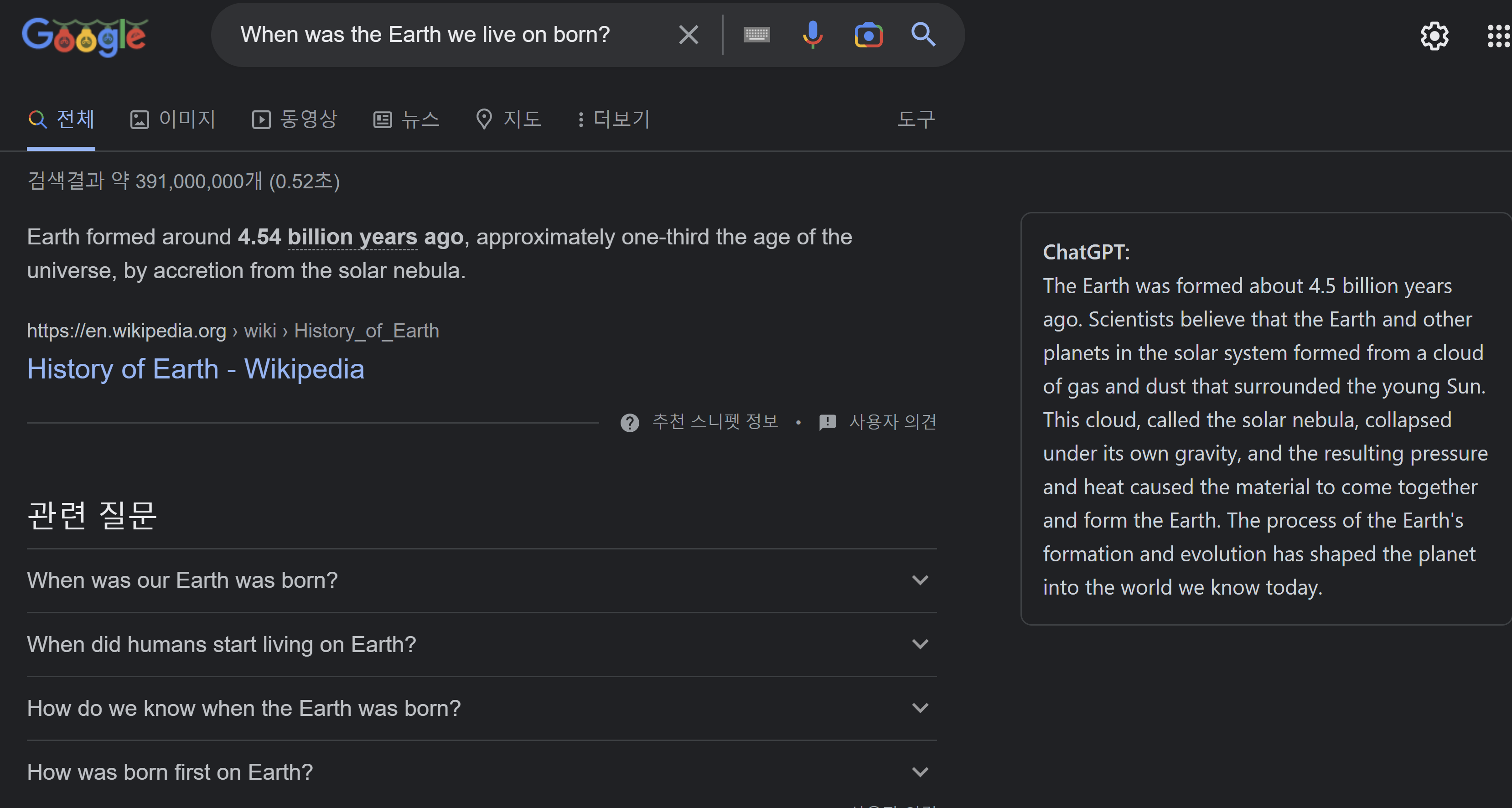The width and height of the screenshot is (1512, 808).
Task: Open the 뉴스 tab
Action: point(406,119)
